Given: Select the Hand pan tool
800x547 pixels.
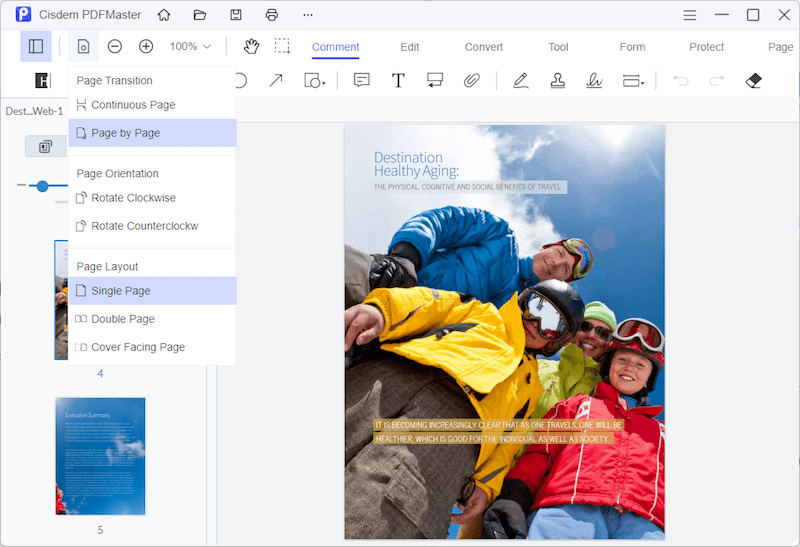Looking at the screenshot, I should coord(251,46).
